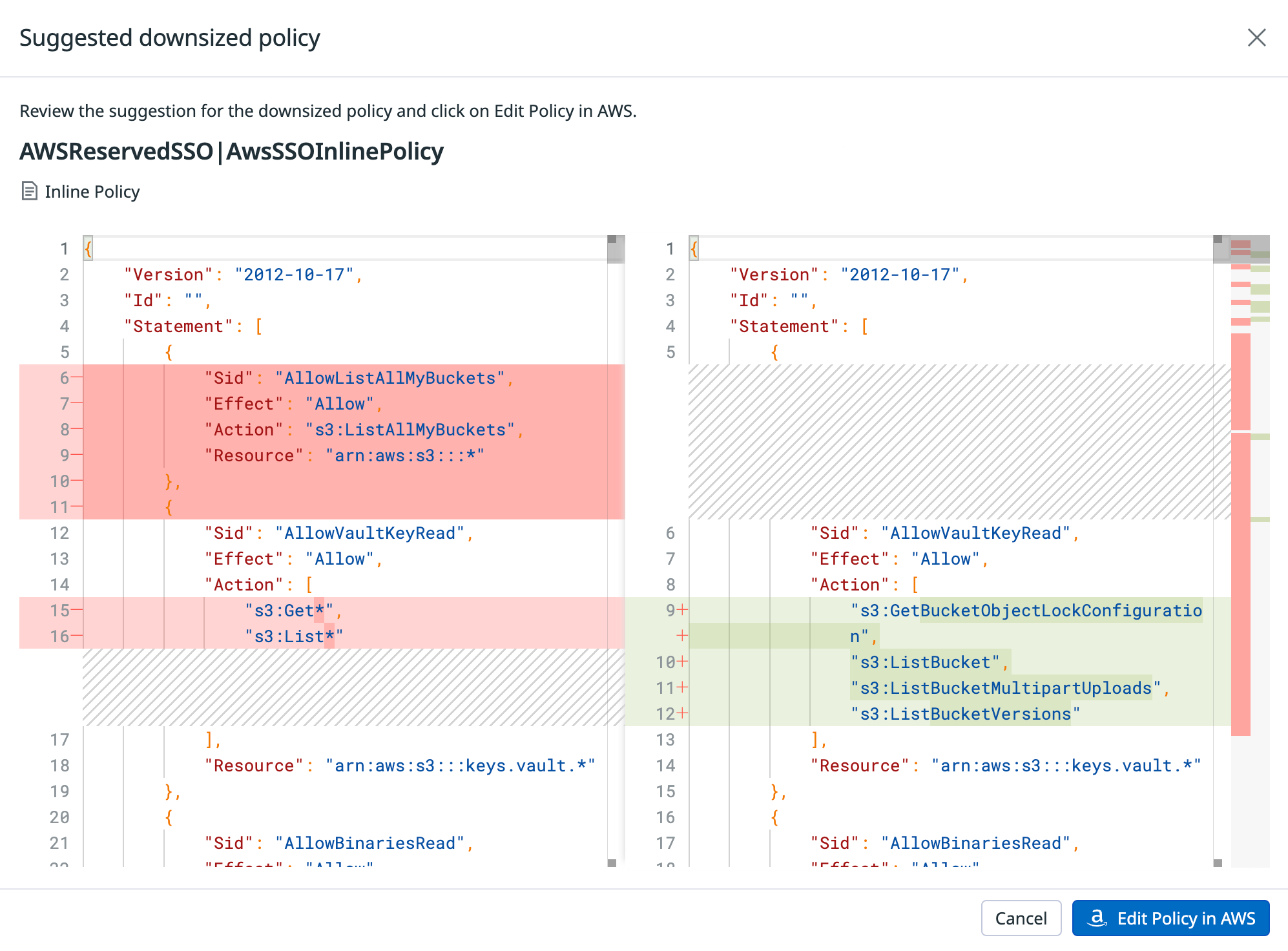Click "Effect": "Allow" on left line 7
This screenshot has height=951, width=1288.
tap(294, 404)
